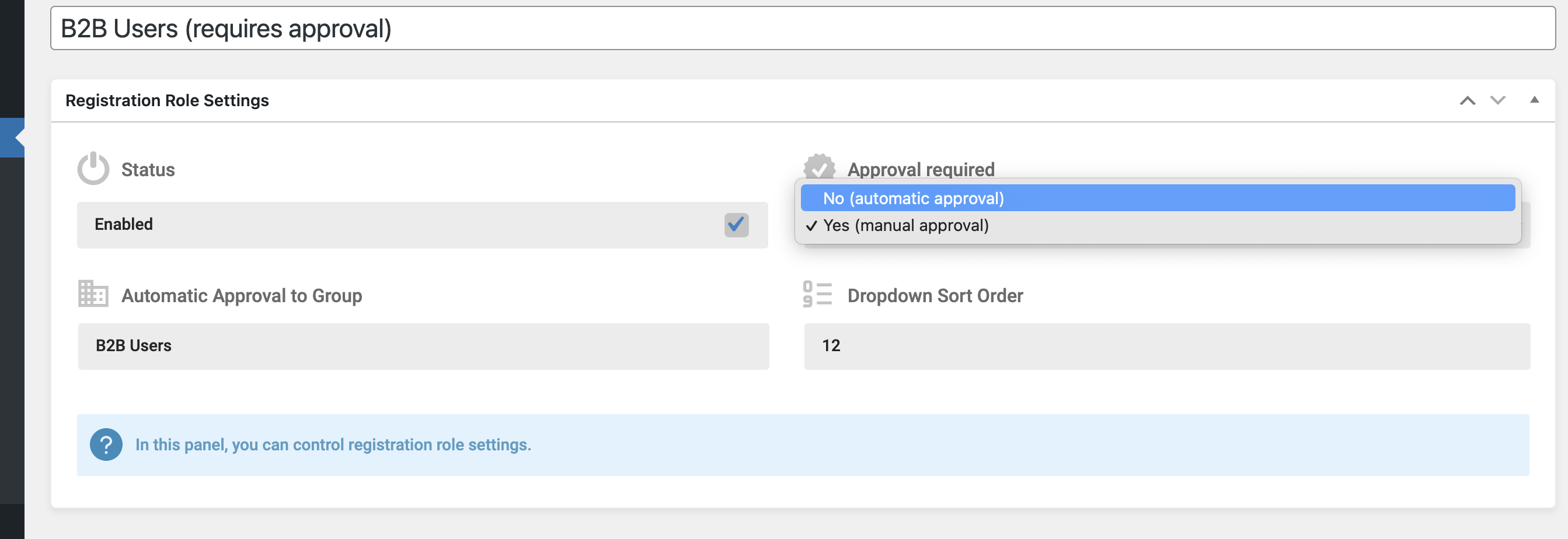Toggle the Enabled status checkbox
Image resolution: width=1568 pixels, height=539 pixels.
[736, 225]
